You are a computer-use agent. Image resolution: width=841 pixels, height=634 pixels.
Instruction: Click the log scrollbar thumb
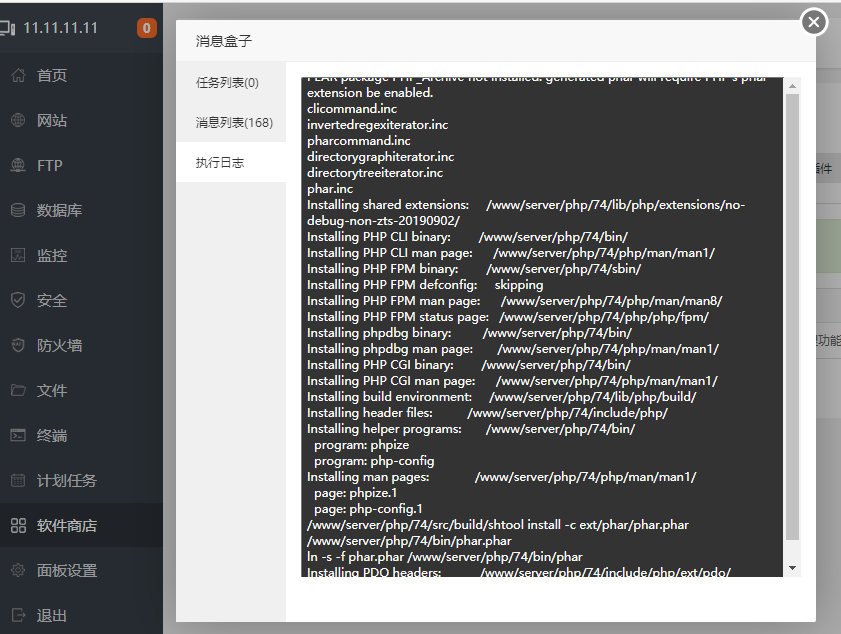(x=792, y=317)
